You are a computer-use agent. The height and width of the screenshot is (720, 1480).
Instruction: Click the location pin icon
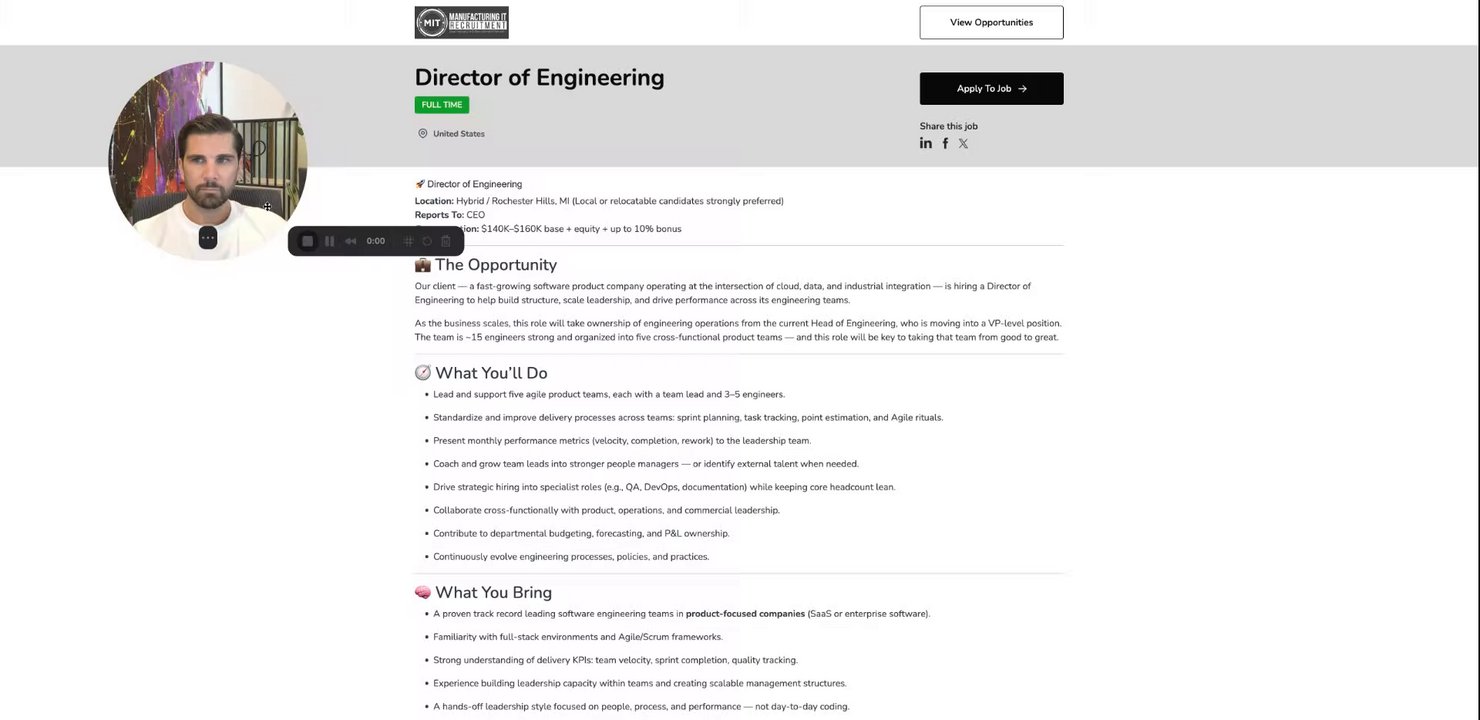tap(423, 134)
